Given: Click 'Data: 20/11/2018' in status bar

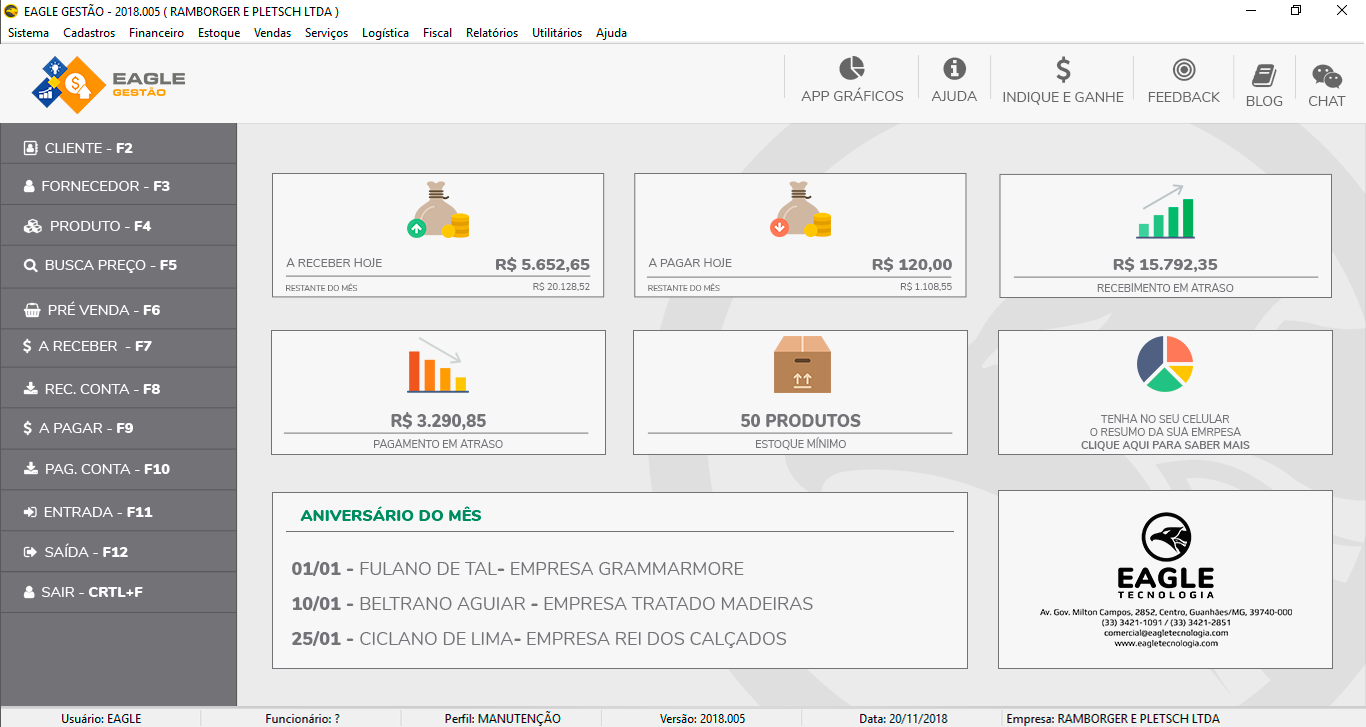Looking at the screenshot, I should (903, 718).
